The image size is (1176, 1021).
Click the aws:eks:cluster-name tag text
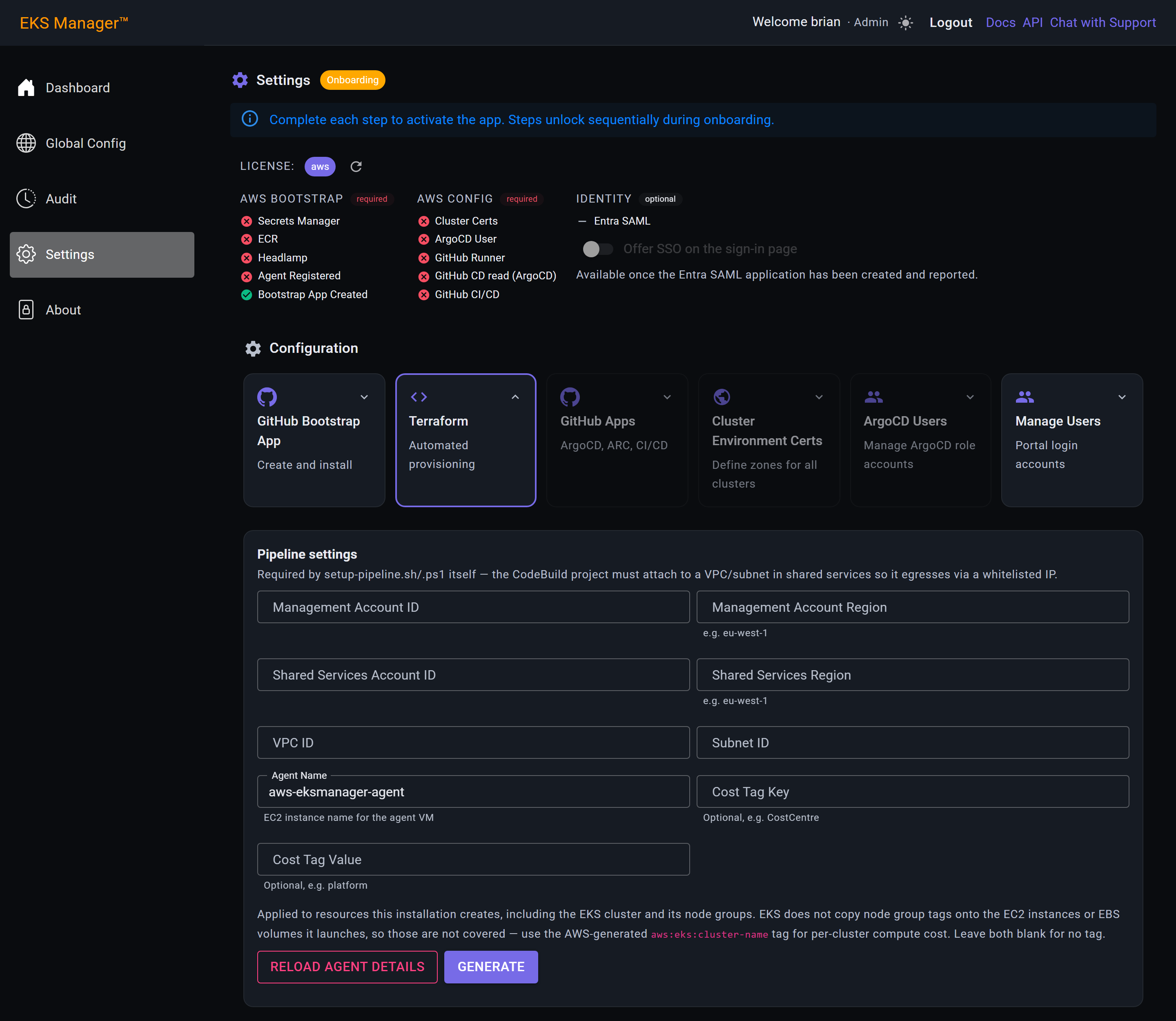(x=709, y=934)
